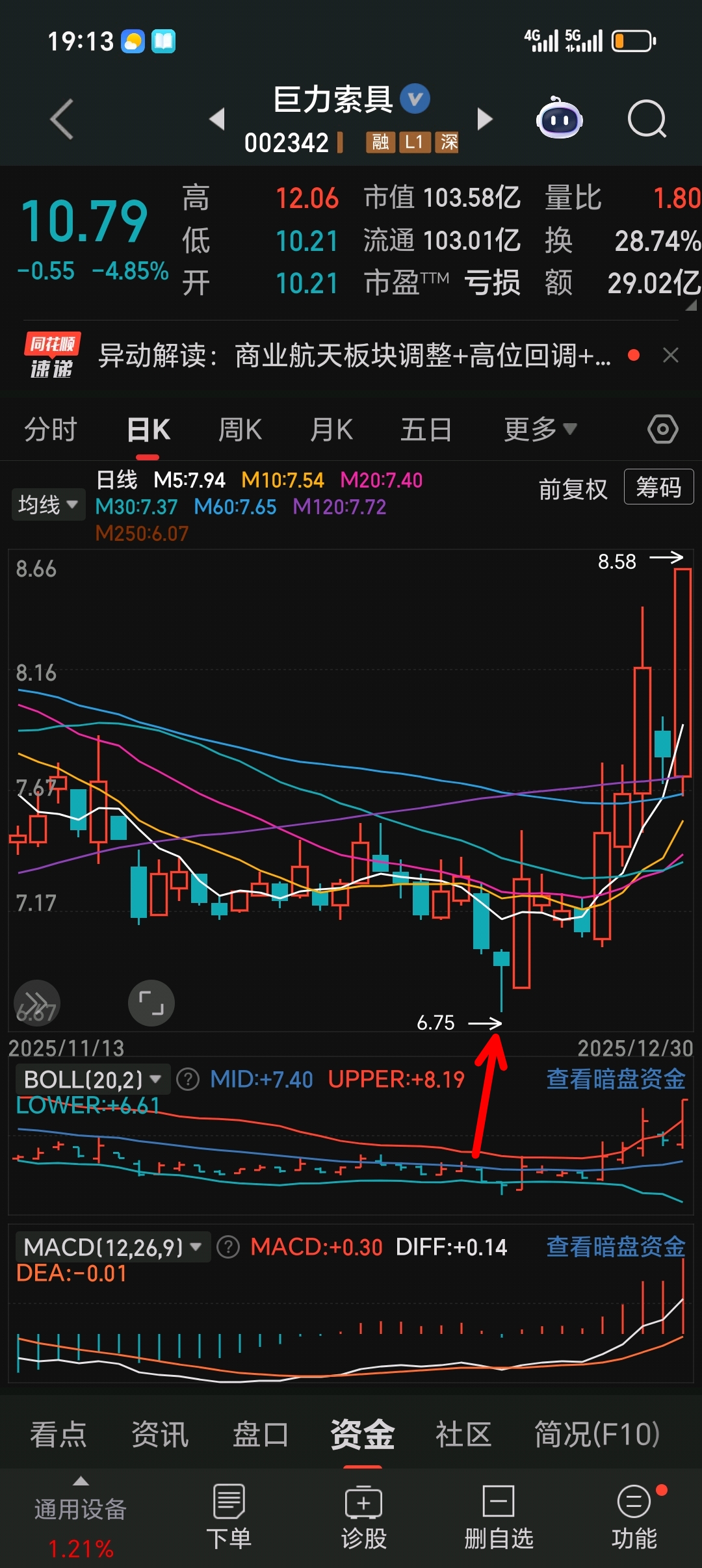The image size is (702, 1568).
Task: Tap the back arrow icon
Action: [62, 119]
